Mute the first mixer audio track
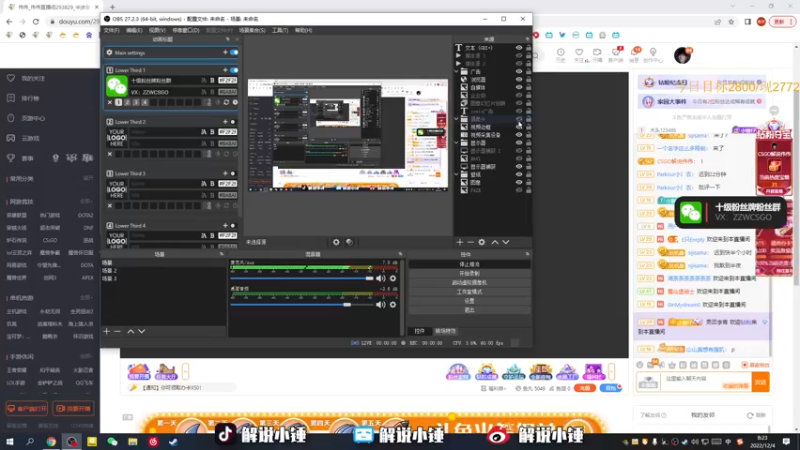 (x=381, y=278)
